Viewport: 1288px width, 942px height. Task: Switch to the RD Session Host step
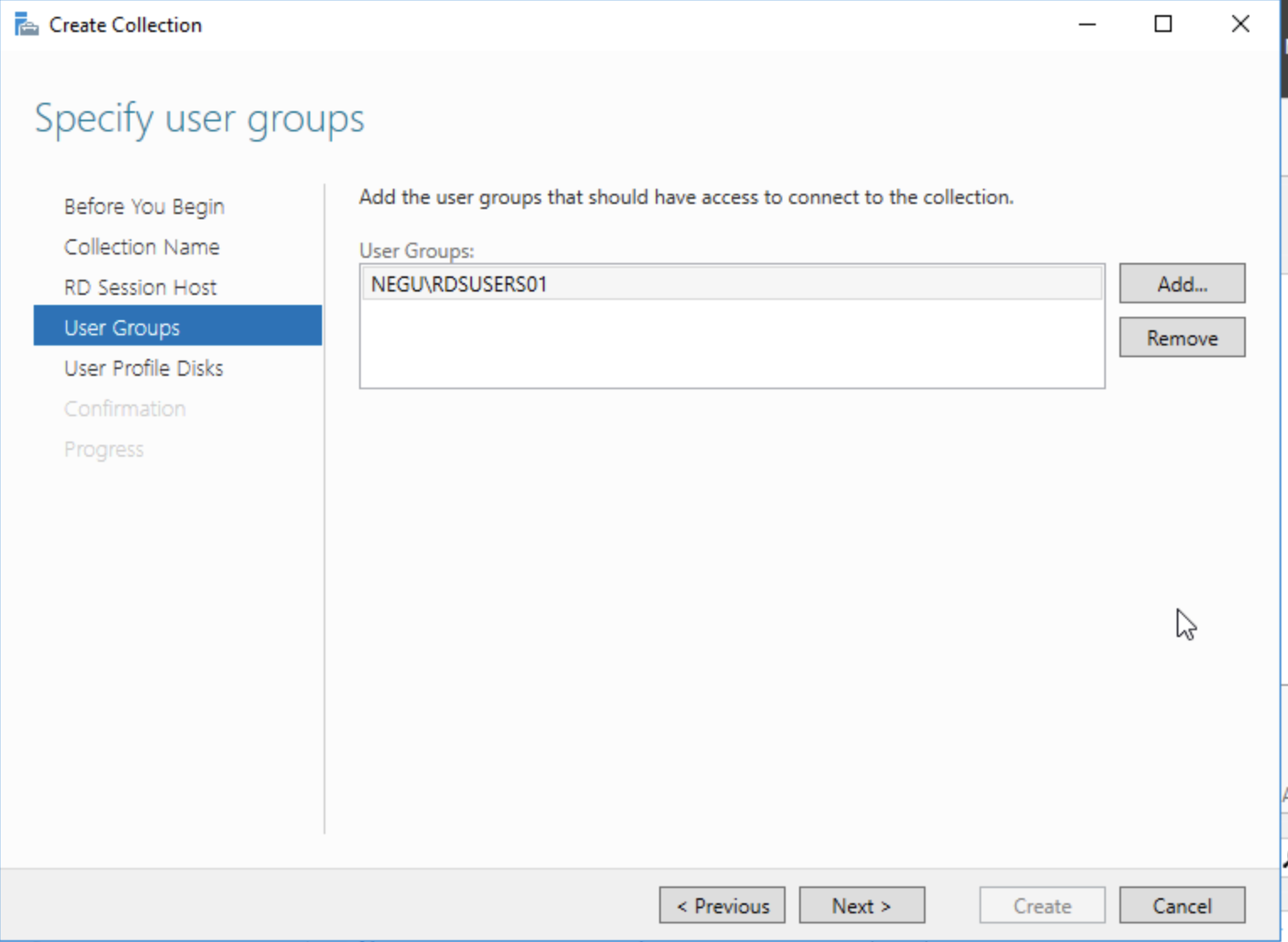tap(140, 287)
